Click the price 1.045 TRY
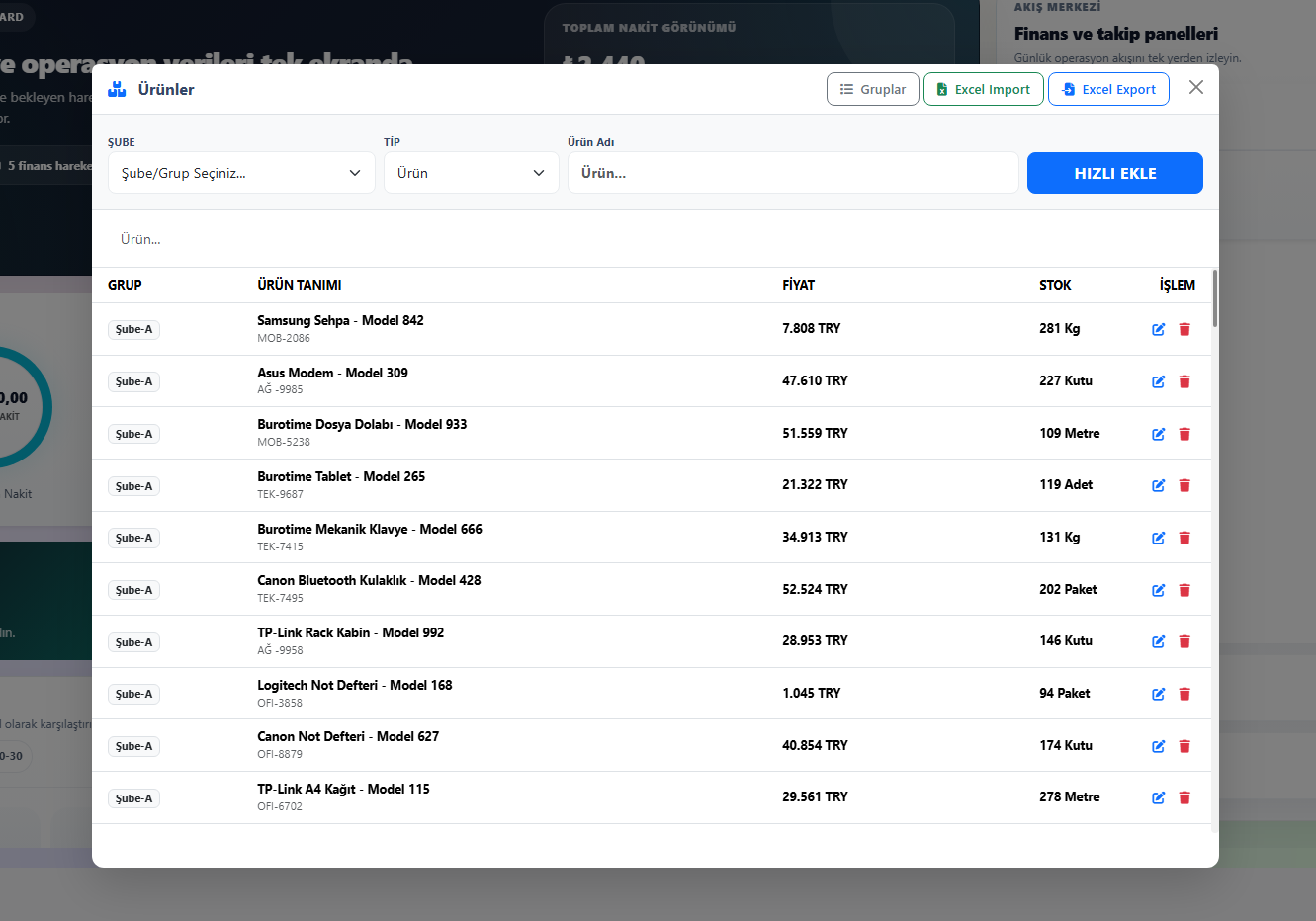 pyautogui.click(x=811, y=693)
